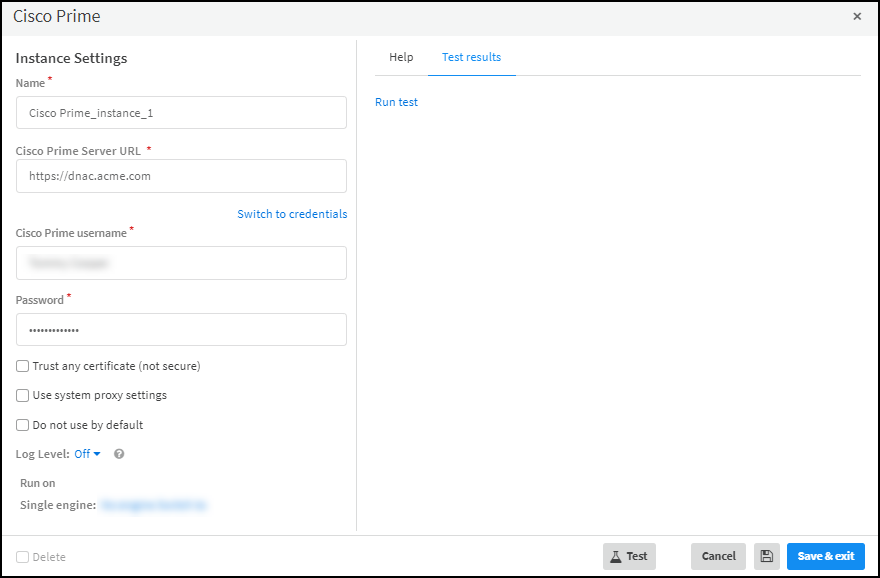This screenshot has height=578, width=880.
Task: Open the Test results tab
Action: pyautogui.click(x=471, y=57)
